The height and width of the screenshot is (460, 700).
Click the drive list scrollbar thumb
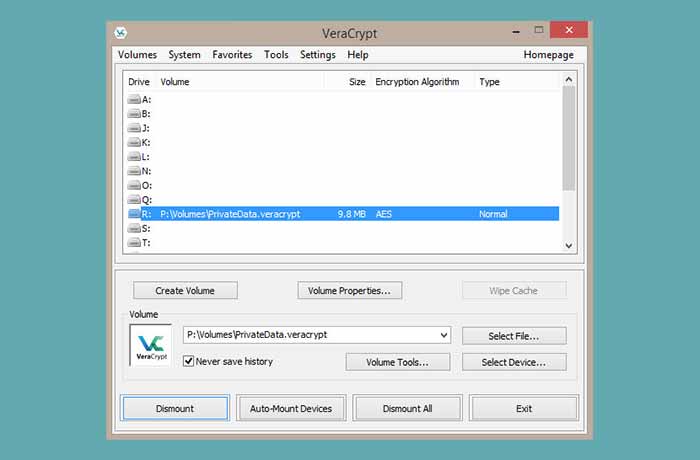point(568,138)
